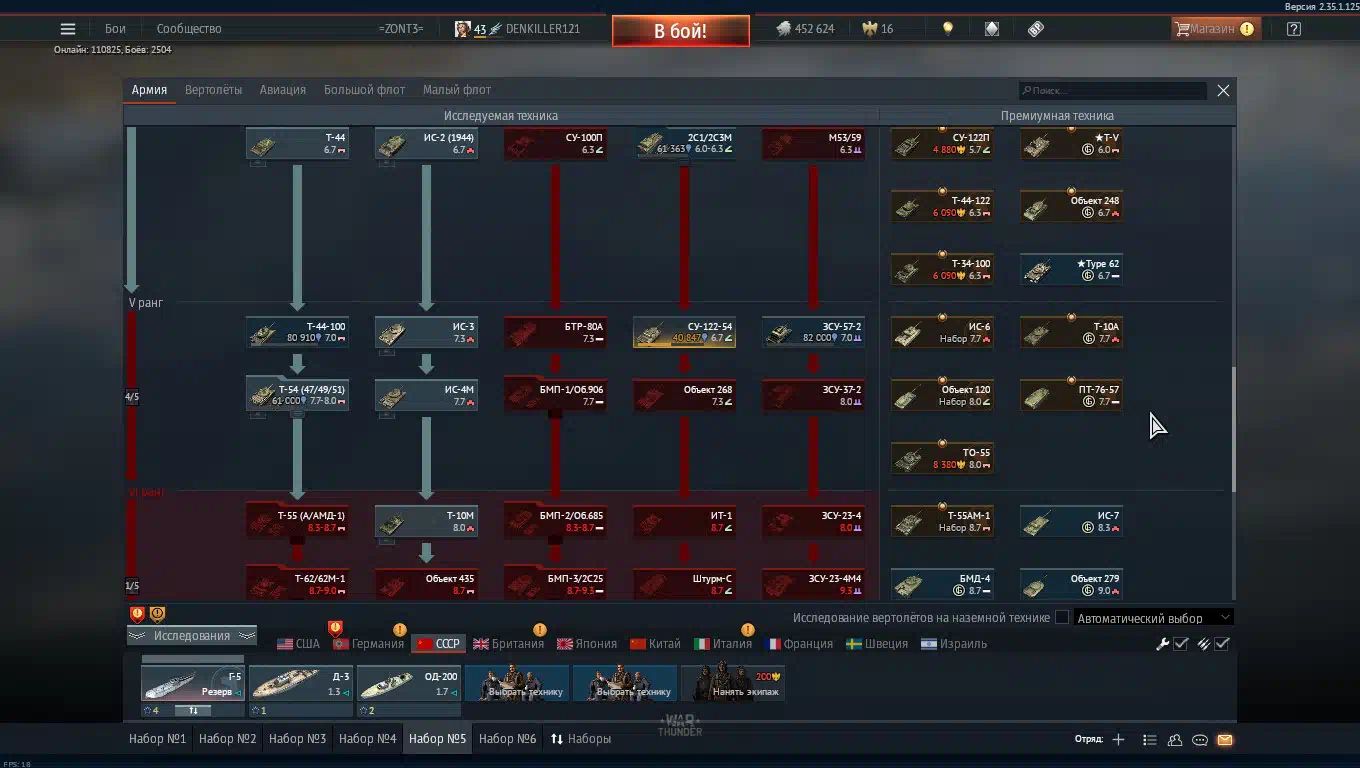
Task: Switch to preset Набор №1
Action: [158, 739]
